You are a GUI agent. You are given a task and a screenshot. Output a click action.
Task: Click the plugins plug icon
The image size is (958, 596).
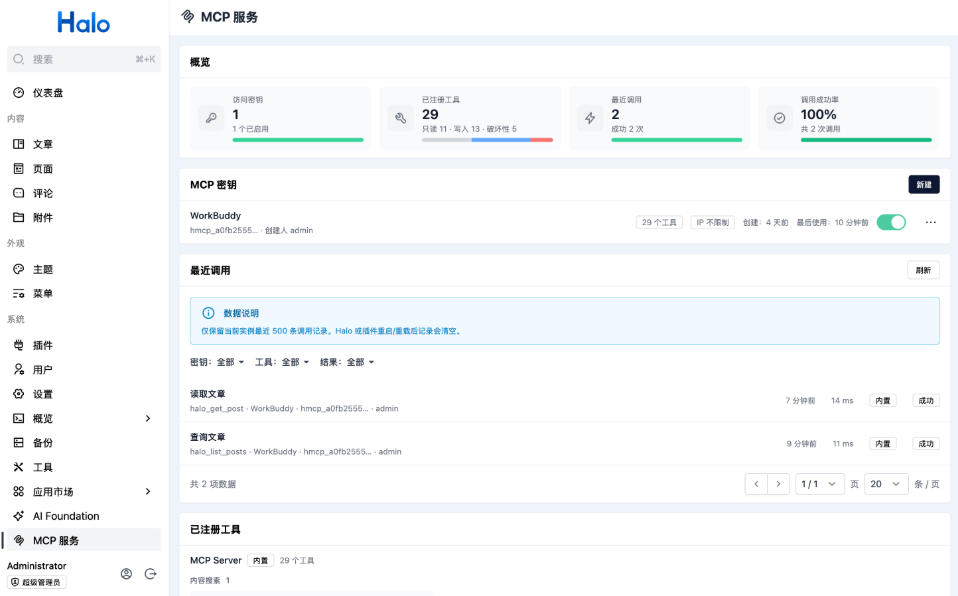[18, 345]
